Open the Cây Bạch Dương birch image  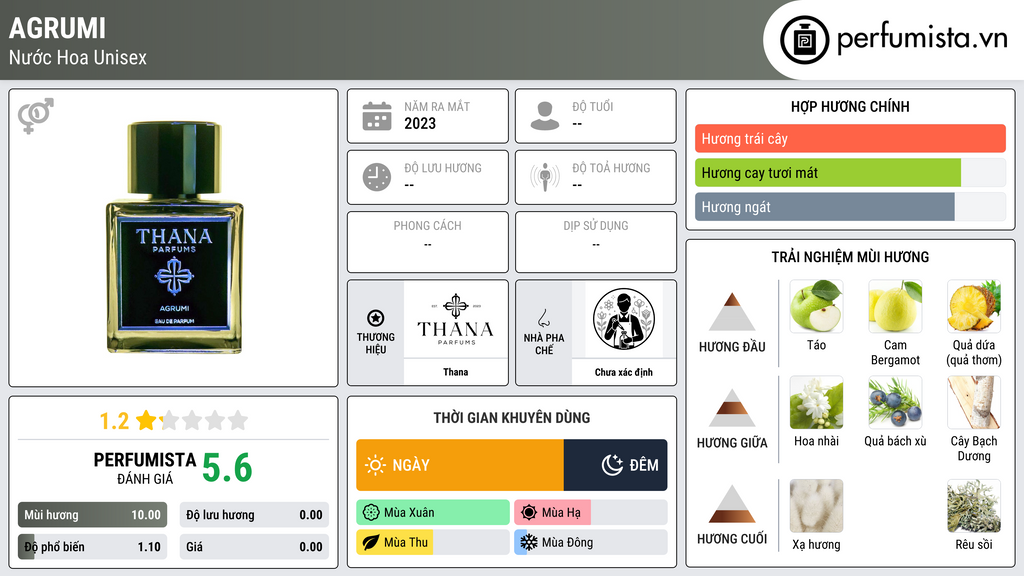point(974,402)
